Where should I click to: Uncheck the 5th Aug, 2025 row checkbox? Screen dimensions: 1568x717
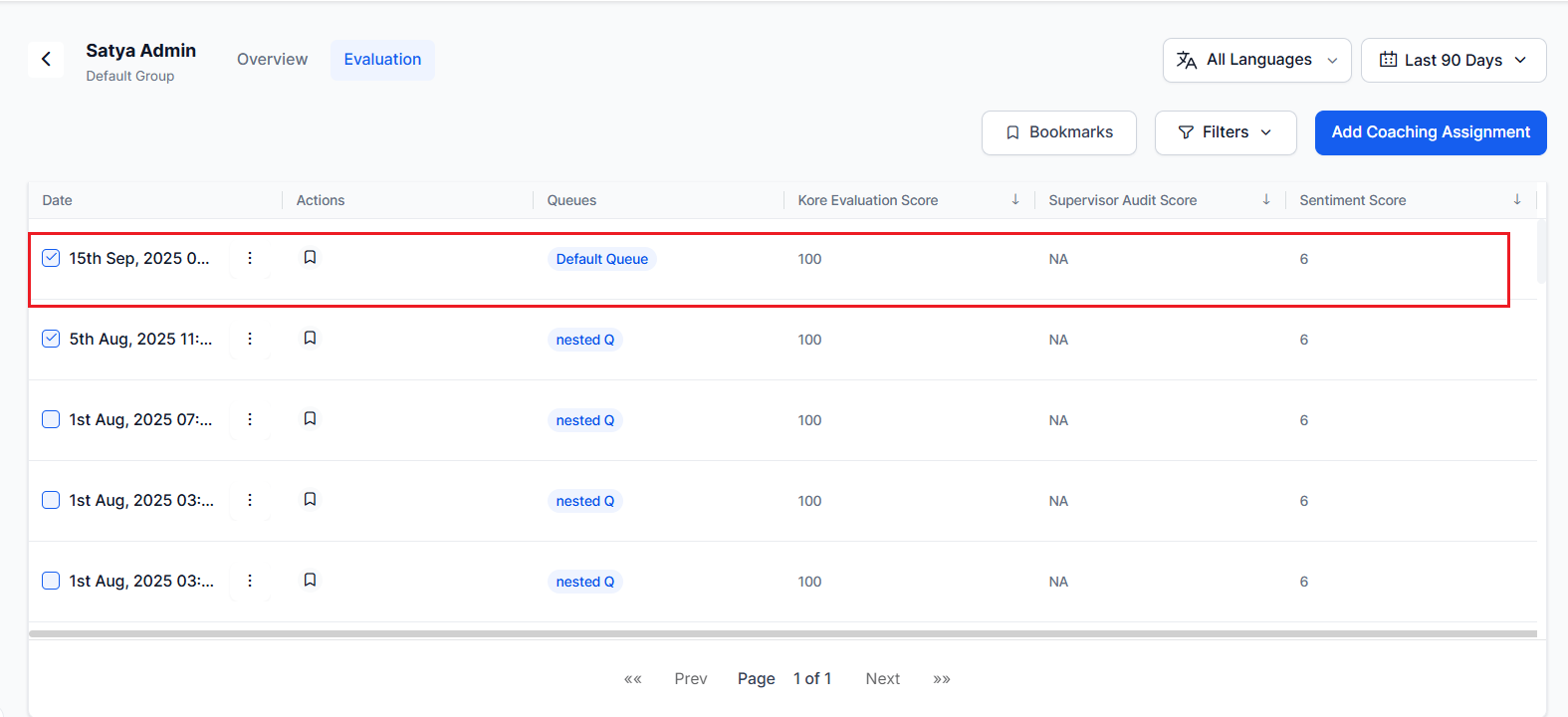[x=51, y=339]
